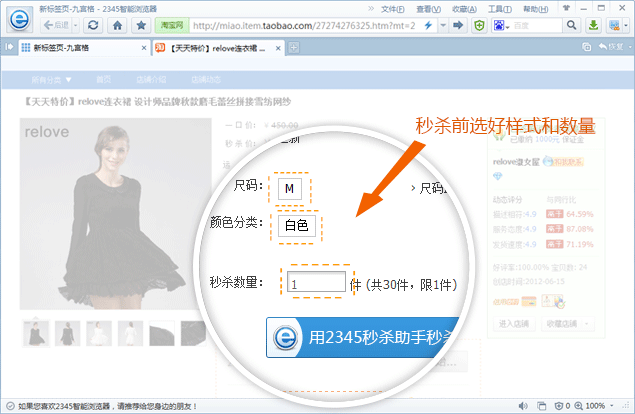The image size is (635, 414).
Task: Expand the back button history dropdown
Action: (x=74, y=24)
